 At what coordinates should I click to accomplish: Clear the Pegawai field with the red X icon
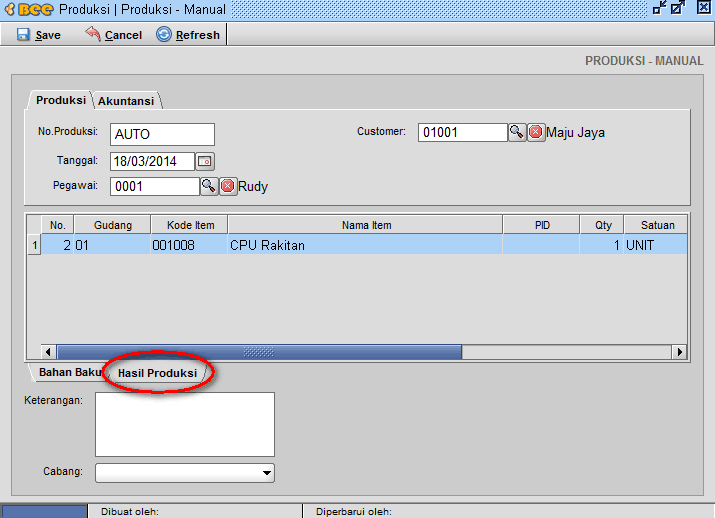(x=228, y=186)
